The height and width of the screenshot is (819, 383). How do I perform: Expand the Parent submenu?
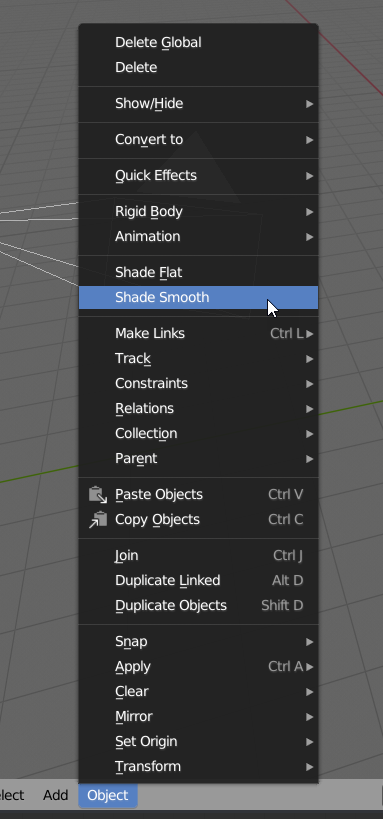pyautogui.click(x=198, y=458)
